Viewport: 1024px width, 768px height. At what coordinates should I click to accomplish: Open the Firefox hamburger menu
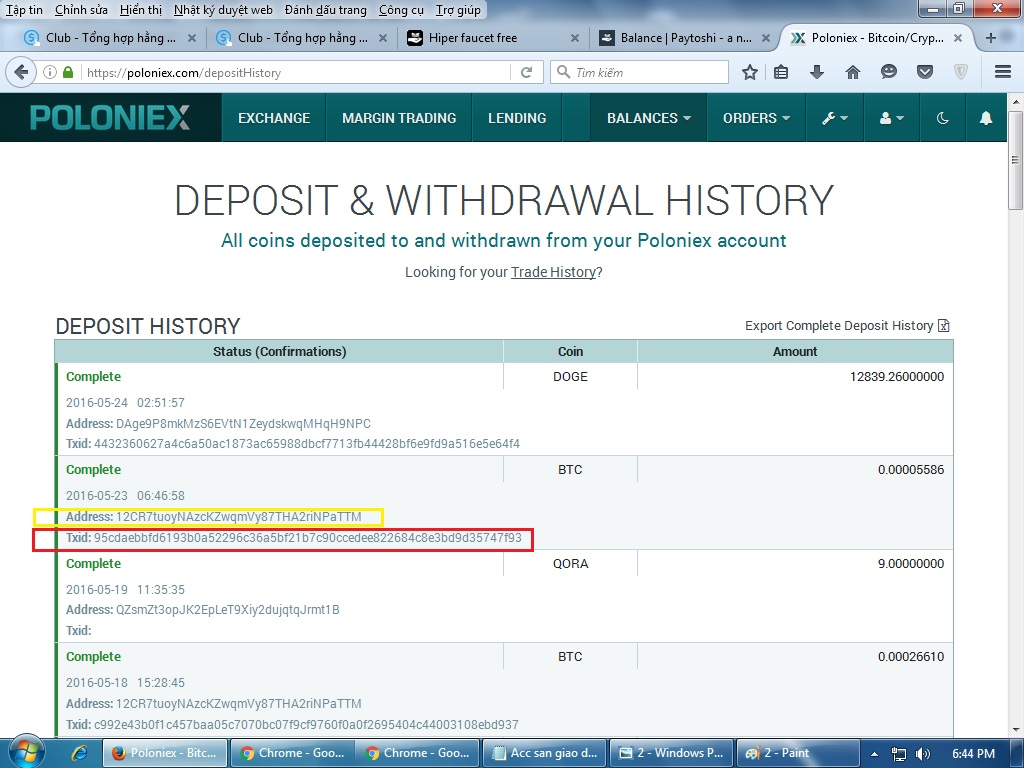[1003, 72]
